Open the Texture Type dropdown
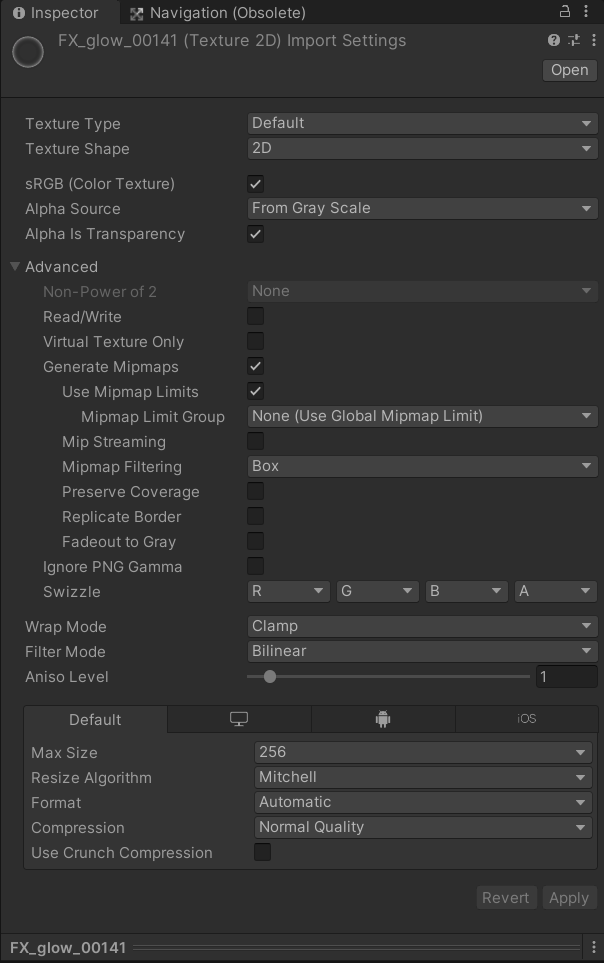The height and width of the screenshot is (963, 604). click(x=422, y=123)
